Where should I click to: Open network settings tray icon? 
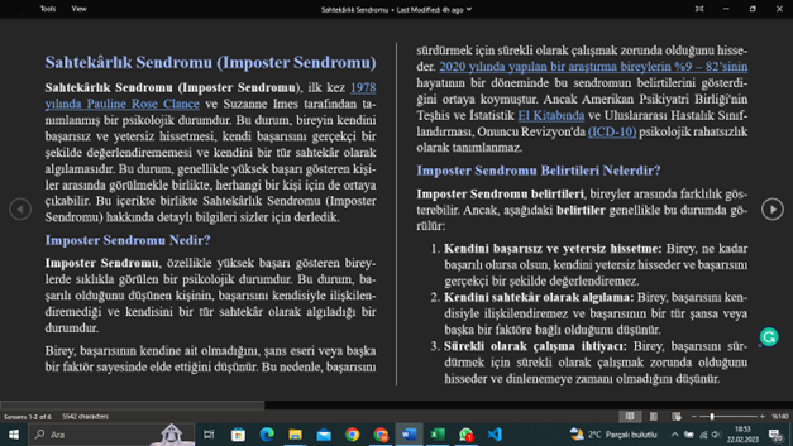click(x=703, y=434)
